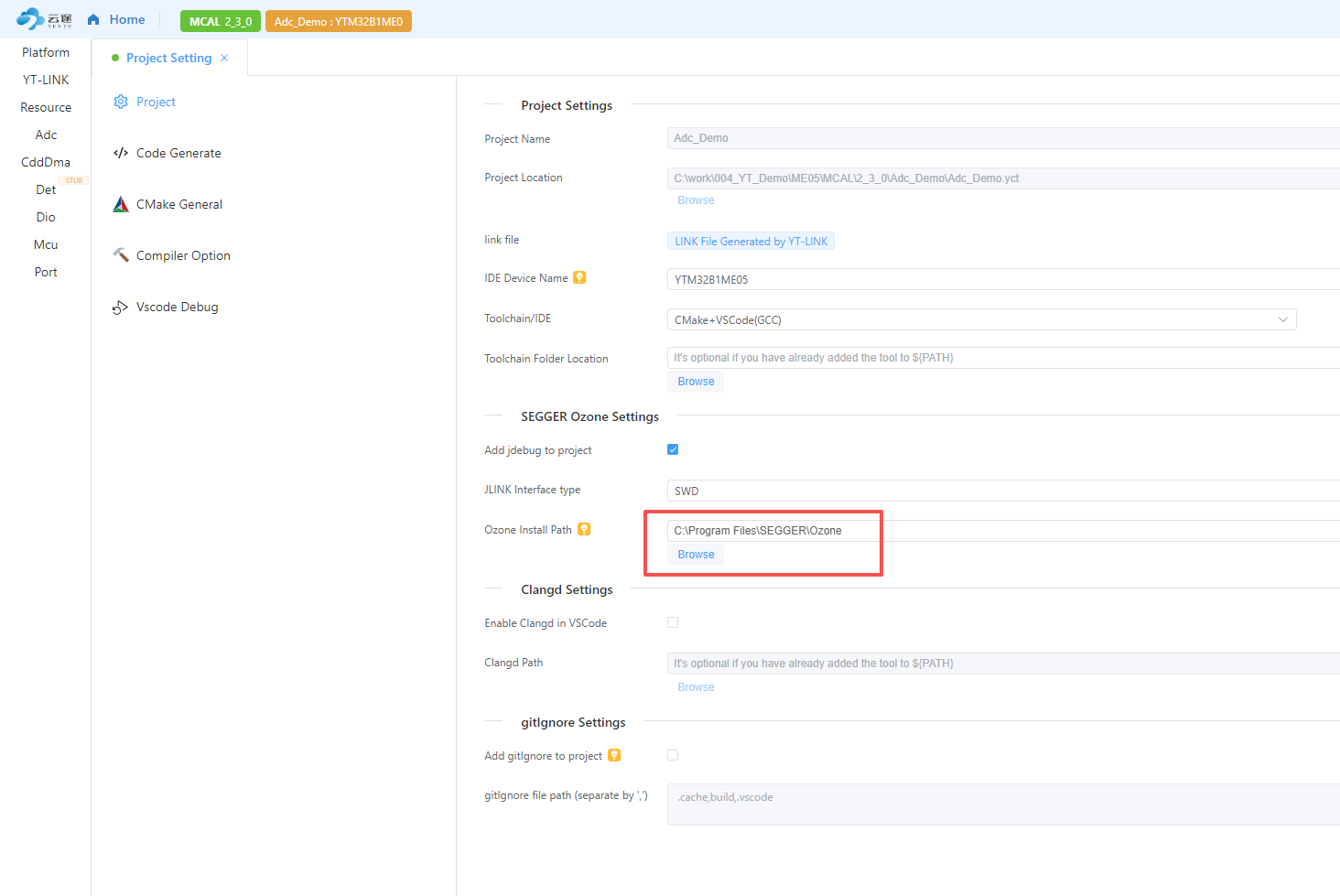Viewport: 1340px width, 896px height.
Task: Open JLINK Interface type SWD dropdown
Action: point(1002,491)
